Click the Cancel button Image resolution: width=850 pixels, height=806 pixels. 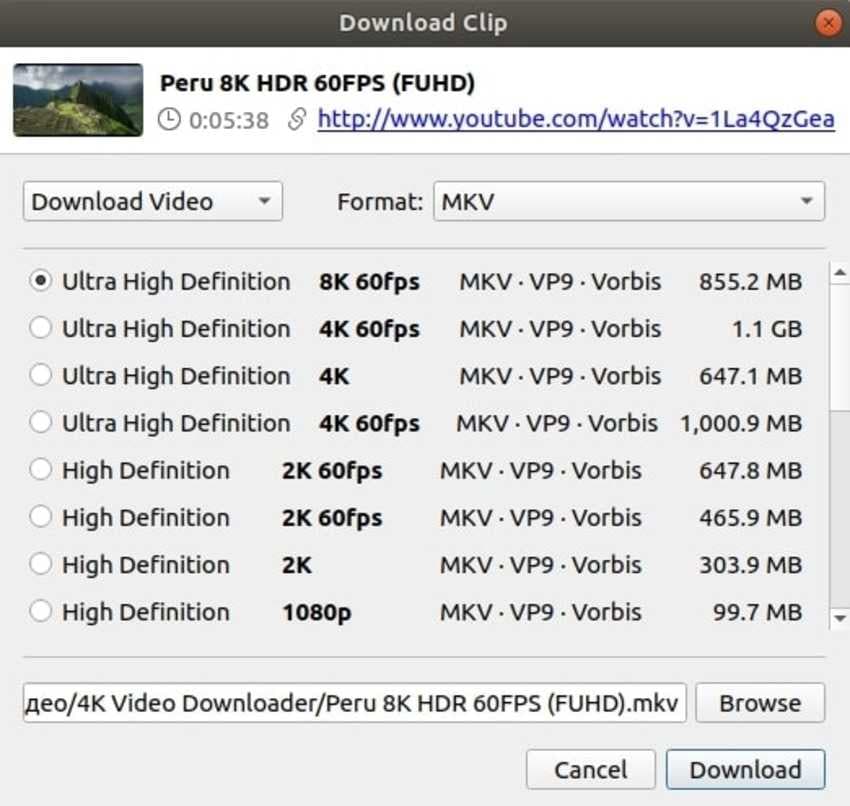coord(590,770)
